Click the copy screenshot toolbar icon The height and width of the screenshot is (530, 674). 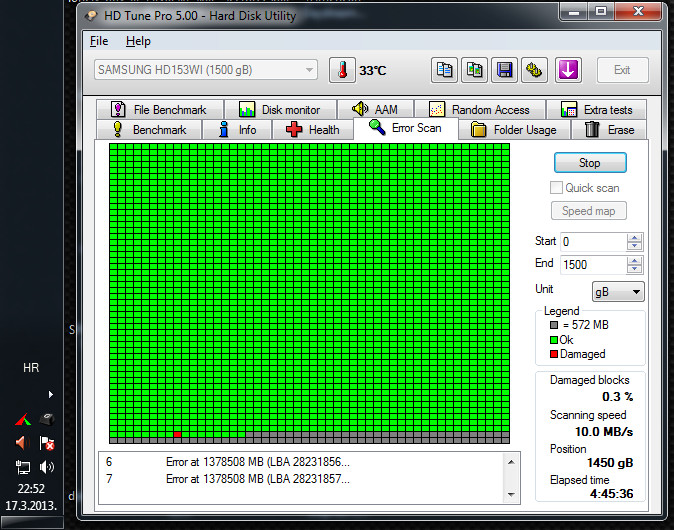tap(475, 70)
